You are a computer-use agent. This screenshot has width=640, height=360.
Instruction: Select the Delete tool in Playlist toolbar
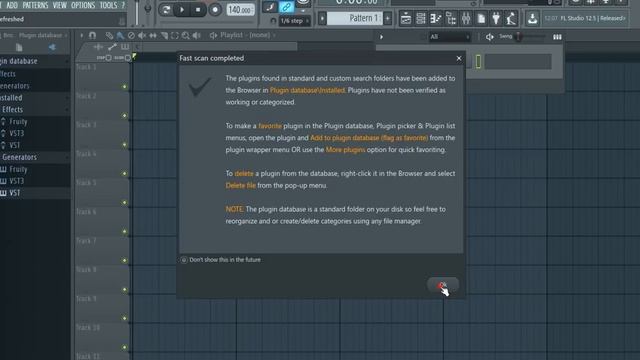[x=131, y=36]
